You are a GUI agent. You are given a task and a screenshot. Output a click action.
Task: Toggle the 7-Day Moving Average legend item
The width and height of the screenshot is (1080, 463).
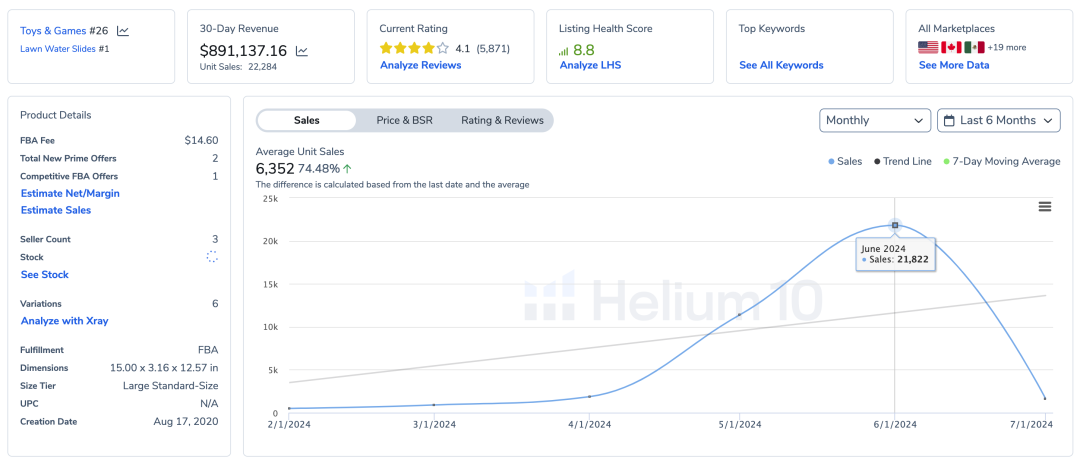click(1000, 161)
